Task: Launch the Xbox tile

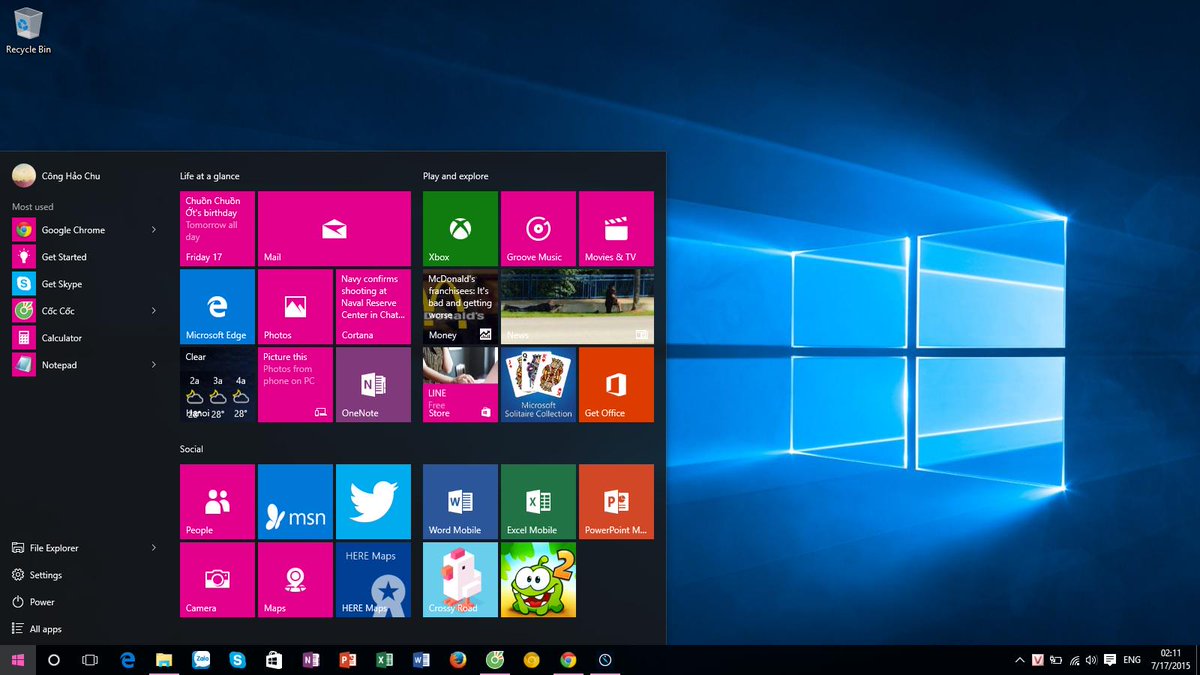Action: [x=460, y=229]
